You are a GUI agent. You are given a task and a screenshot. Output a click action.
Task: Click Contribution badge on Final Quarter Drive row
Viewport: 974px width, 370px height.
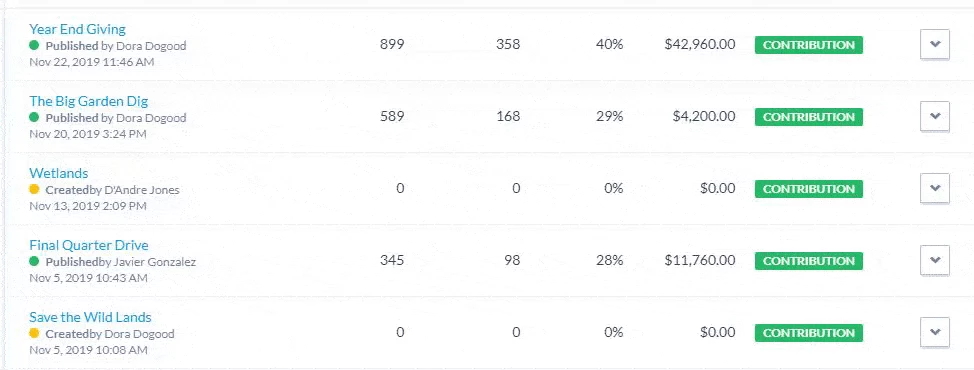(809, 261)
